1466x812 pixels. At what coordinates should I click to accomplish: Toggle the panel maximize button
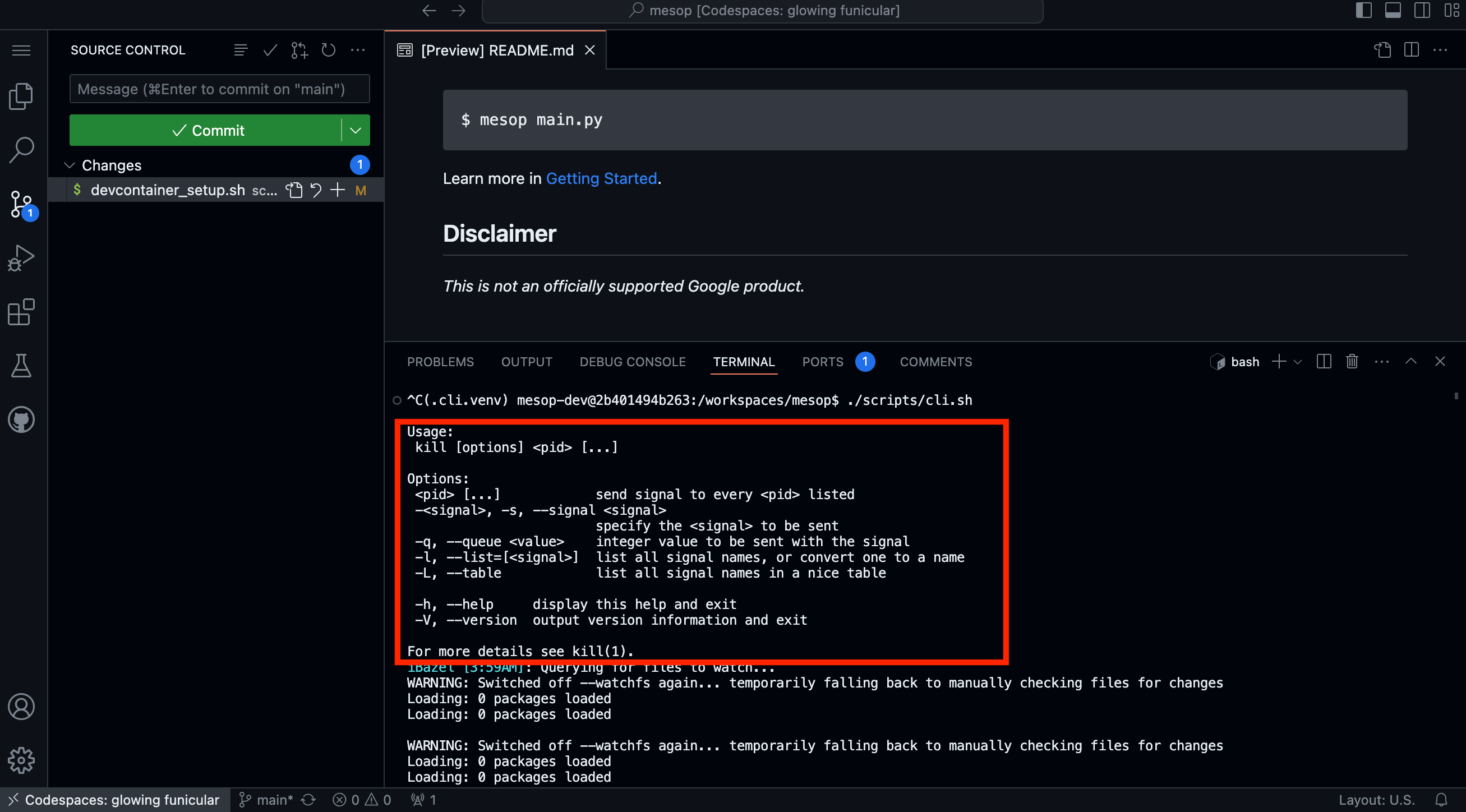tap(1411, 361)
